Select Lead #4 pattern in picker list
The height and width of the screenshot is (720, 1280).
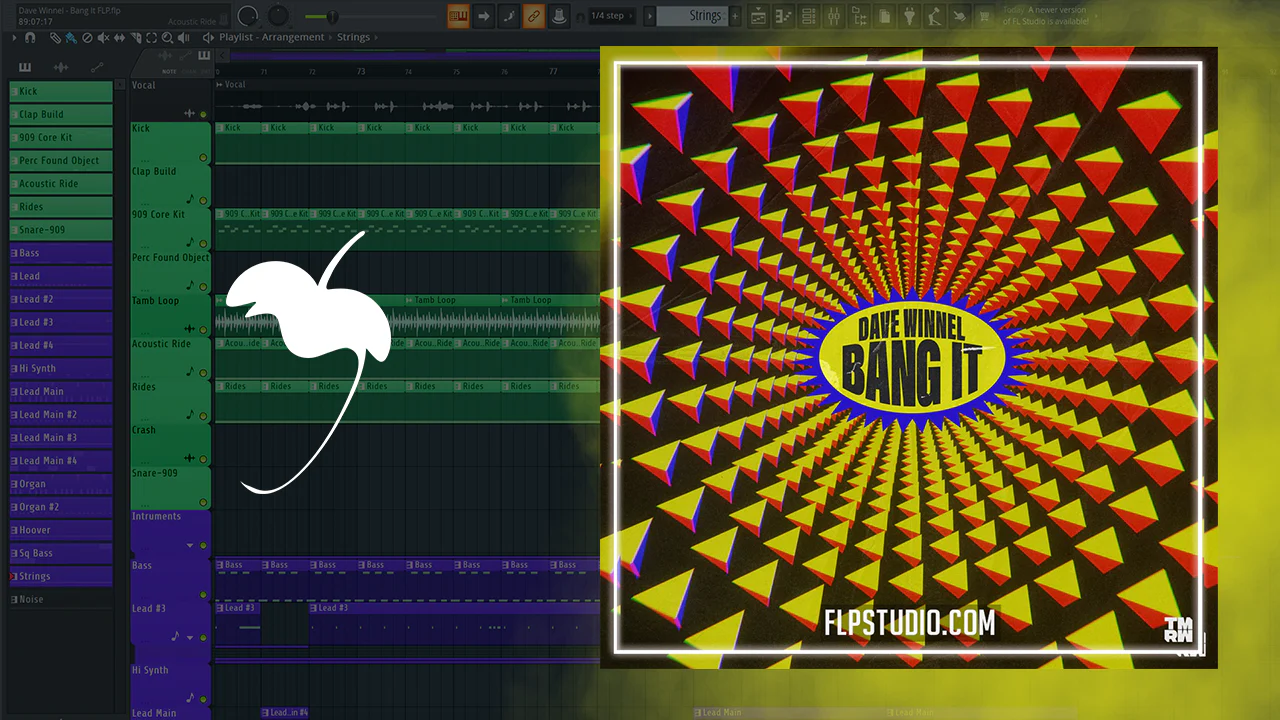[61, 345]
